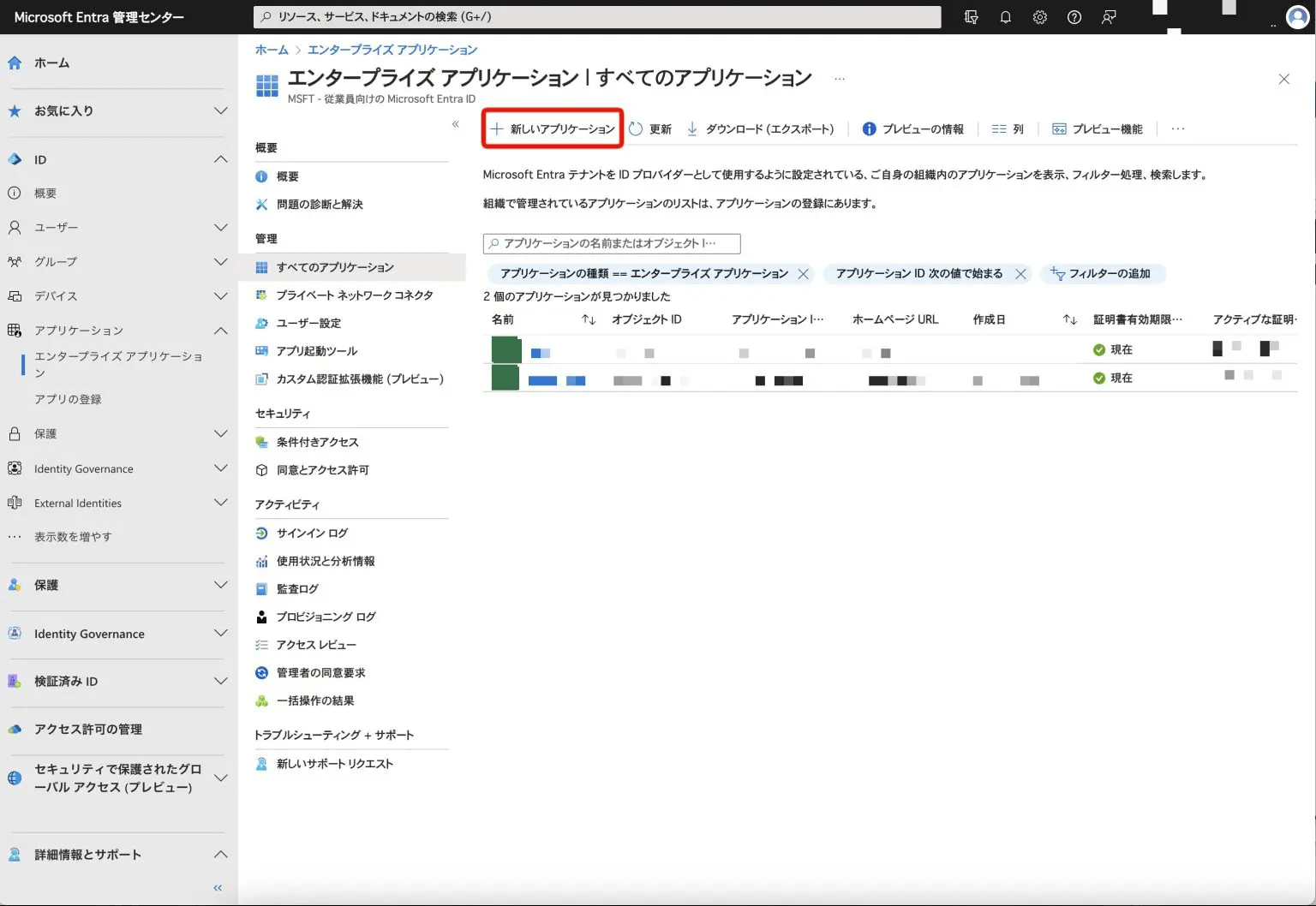Open プレビューの情報 info item
This screenshot has height=906, width=1316.
click(x=913, y=129)
